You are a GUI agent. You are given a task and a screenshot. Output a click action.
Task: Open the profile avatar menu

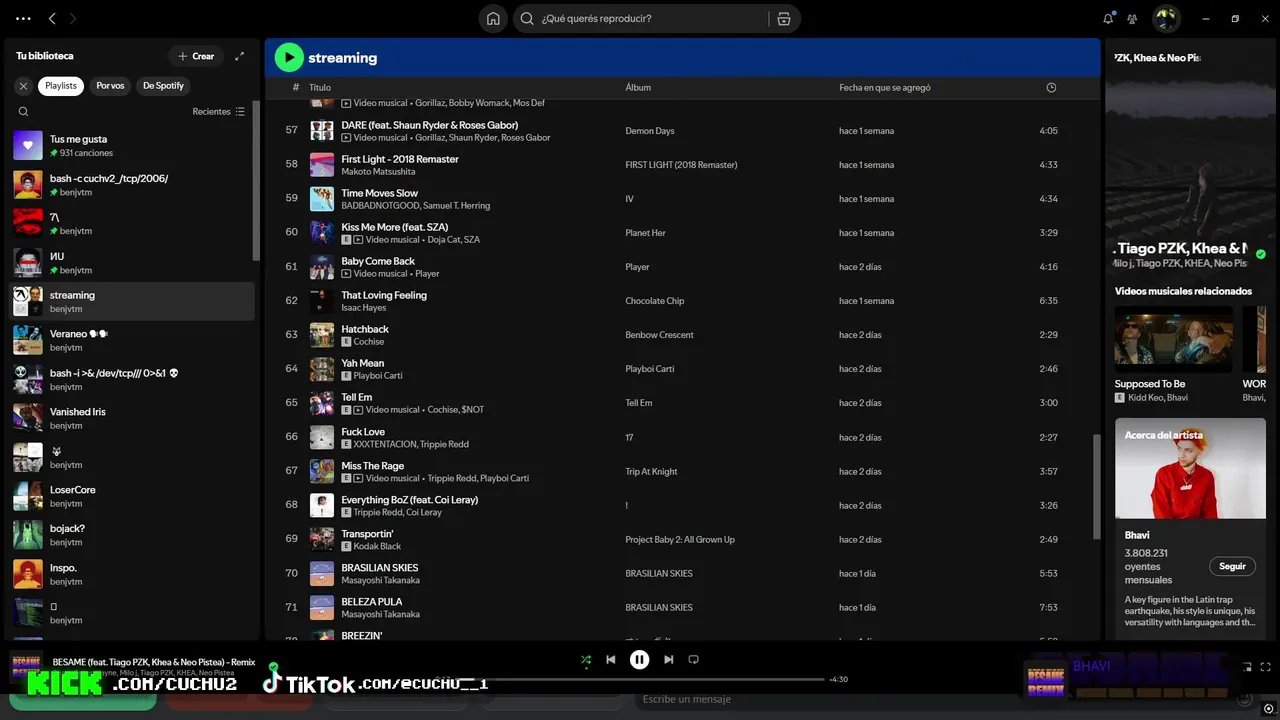[x=1166, y=18]
